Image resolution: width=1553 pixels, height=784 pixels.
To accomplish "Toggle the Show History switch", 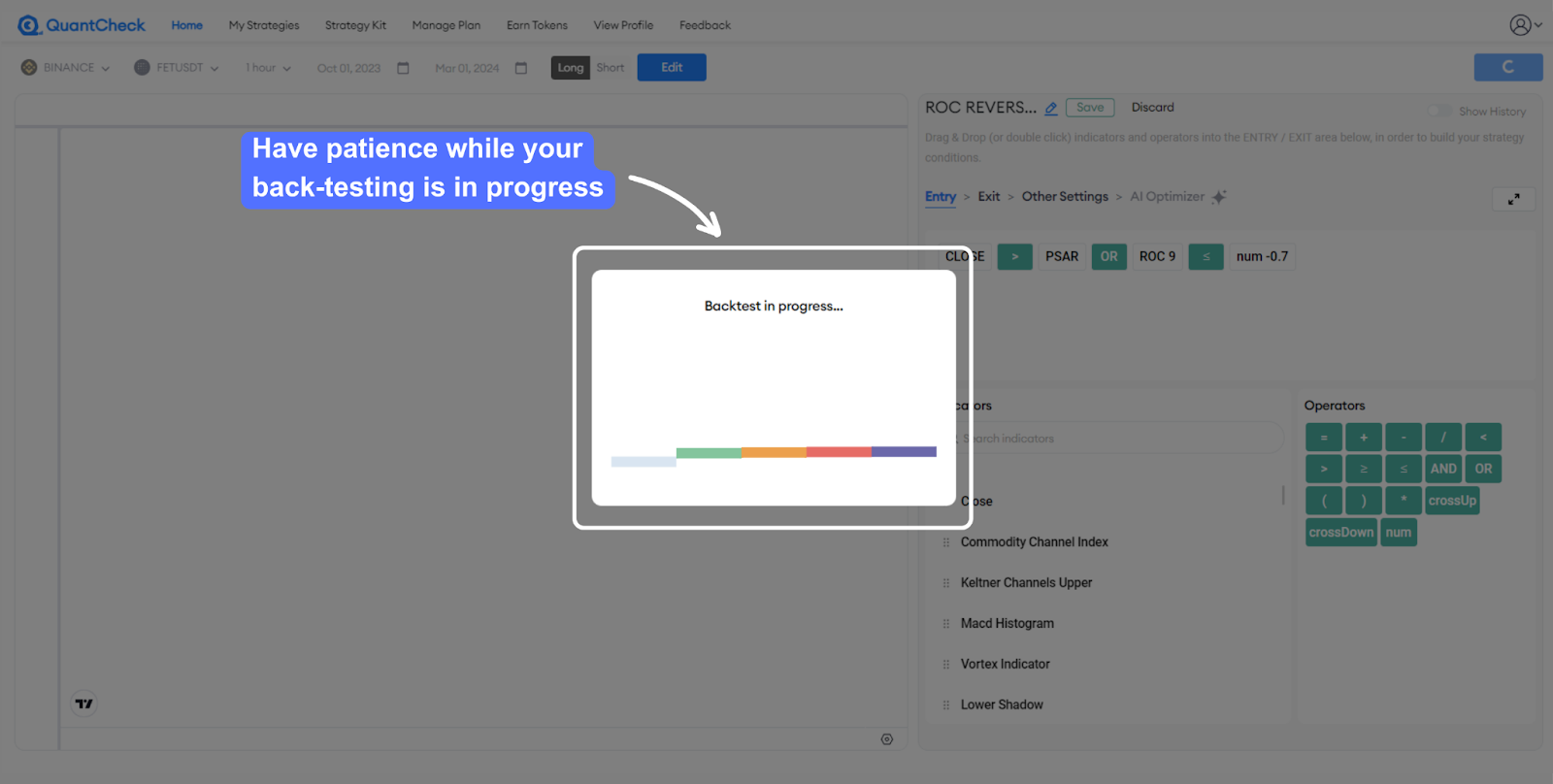I will pos(1439,111).
